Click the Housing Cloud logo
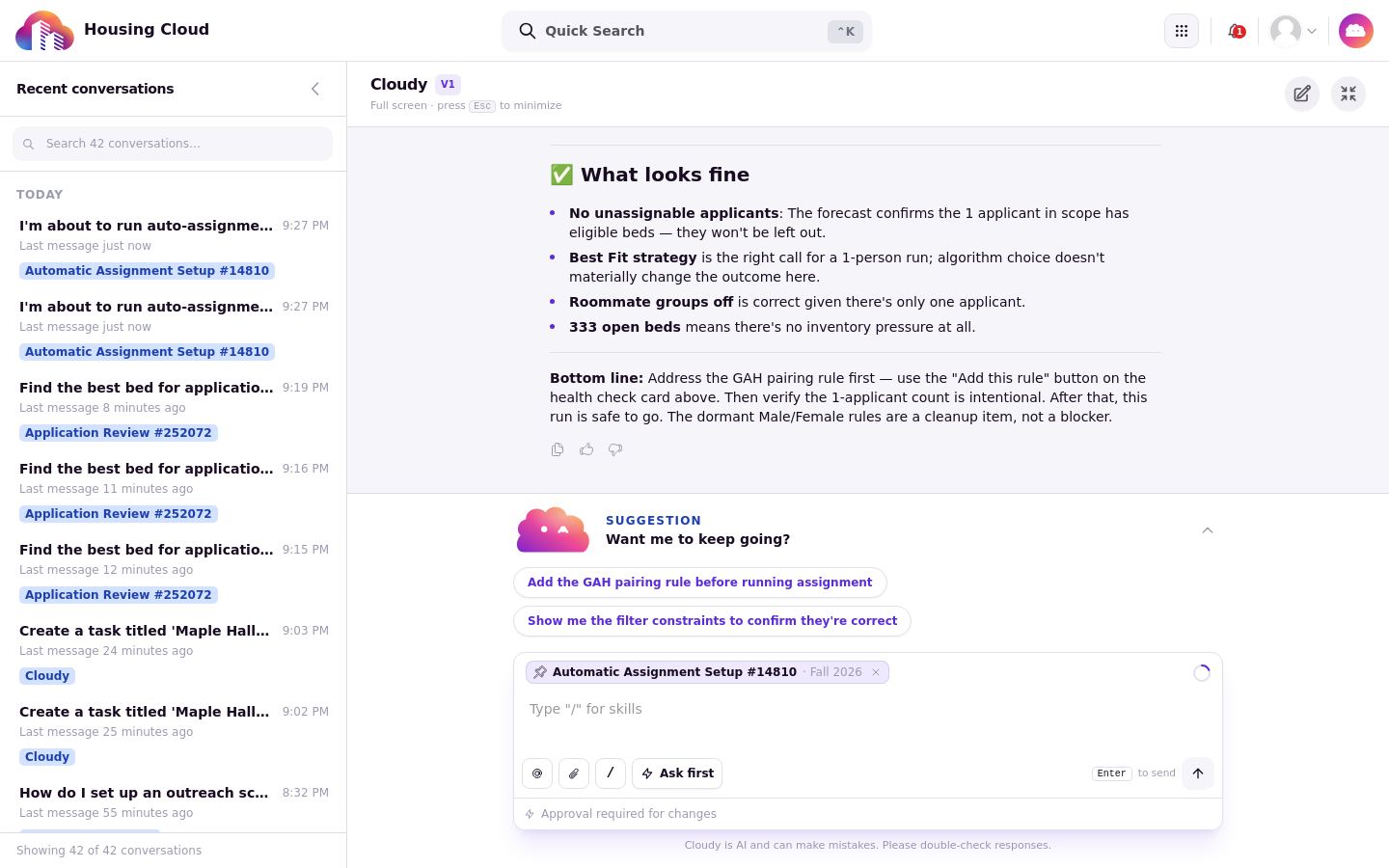1389x868 pixels. (44, 31)
